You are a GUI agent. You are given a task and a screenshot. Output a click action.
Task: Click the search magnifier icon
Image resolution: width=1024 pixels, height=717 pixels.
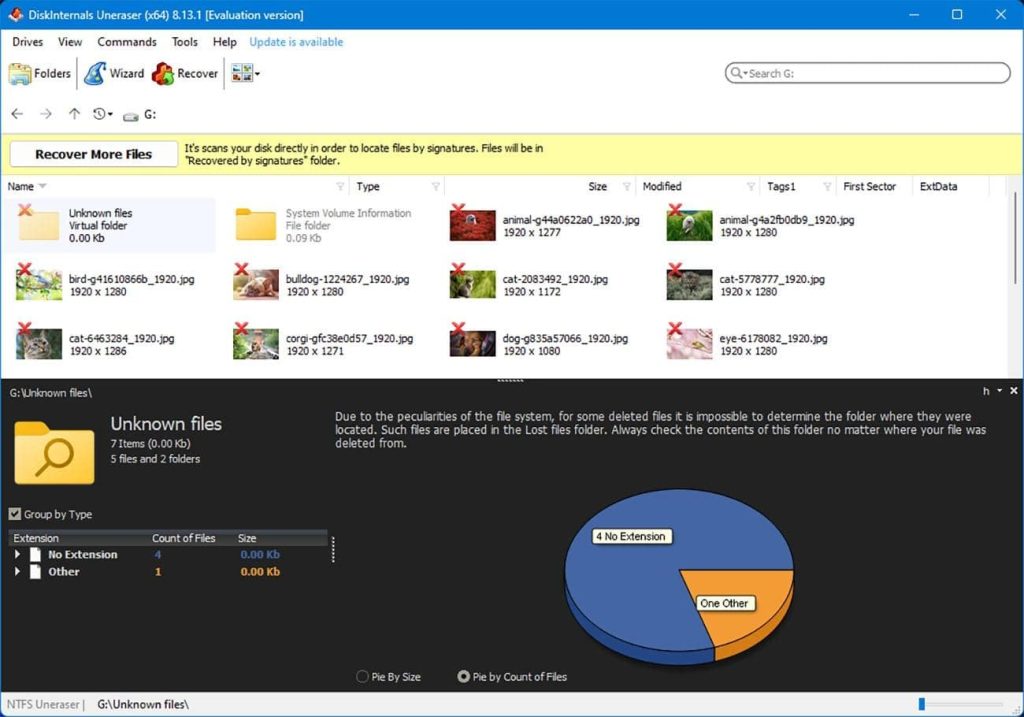point(736,73)
